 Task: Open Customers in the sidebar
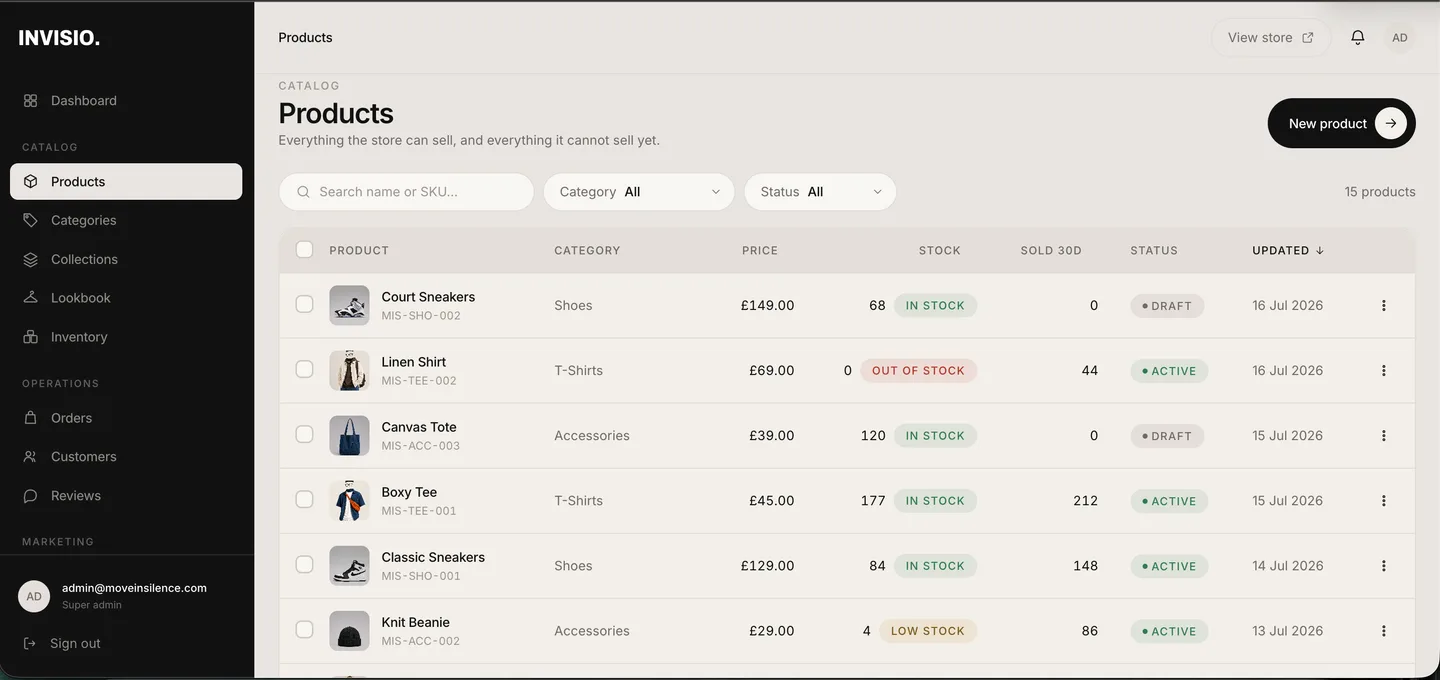126,457
